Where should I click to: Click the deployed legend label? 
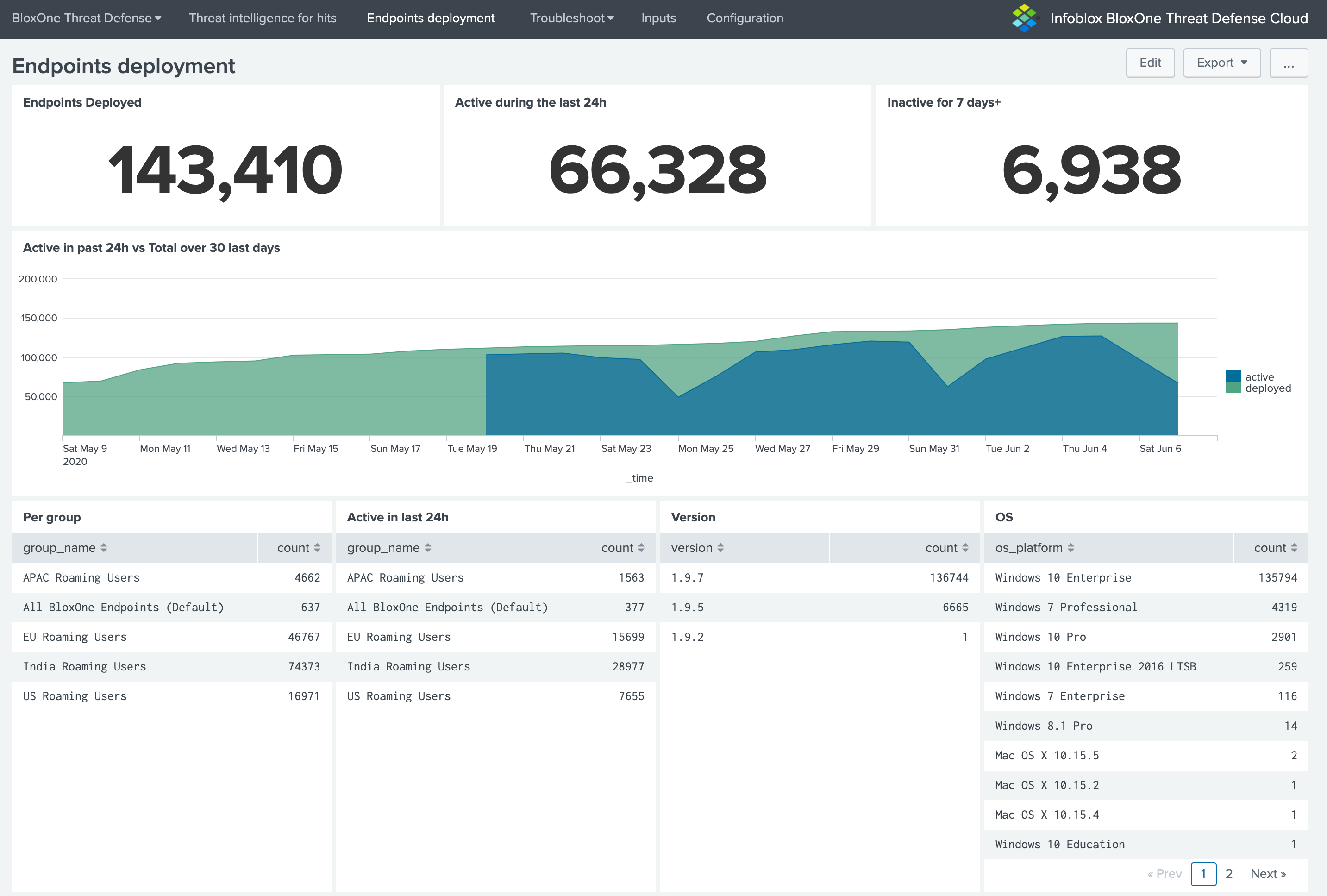(x=1268, y=388)
